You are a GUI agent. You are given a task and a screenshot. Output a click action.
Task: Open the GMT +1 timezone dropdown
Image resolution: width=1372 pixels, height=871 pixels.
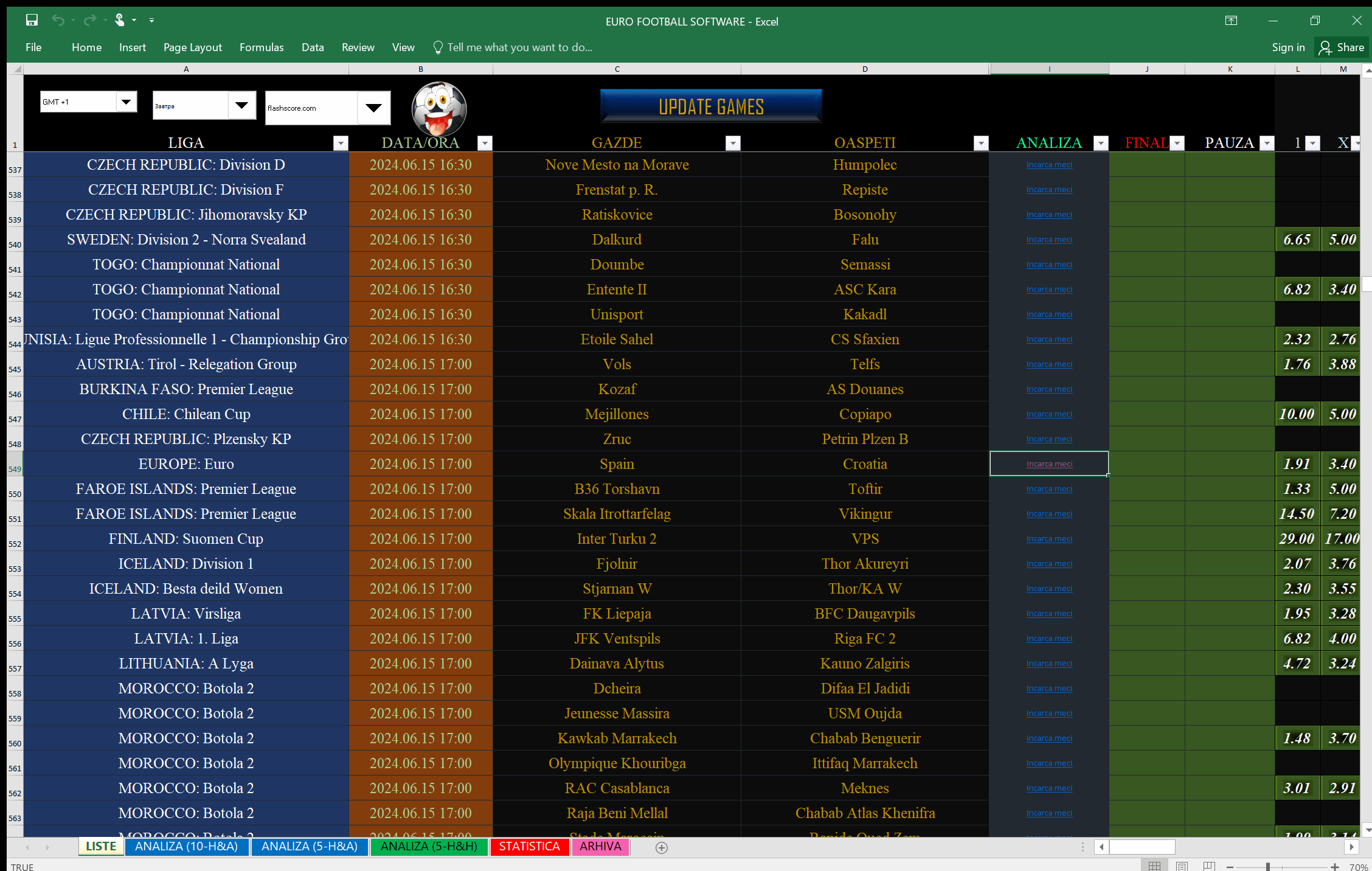click(126, 102)
